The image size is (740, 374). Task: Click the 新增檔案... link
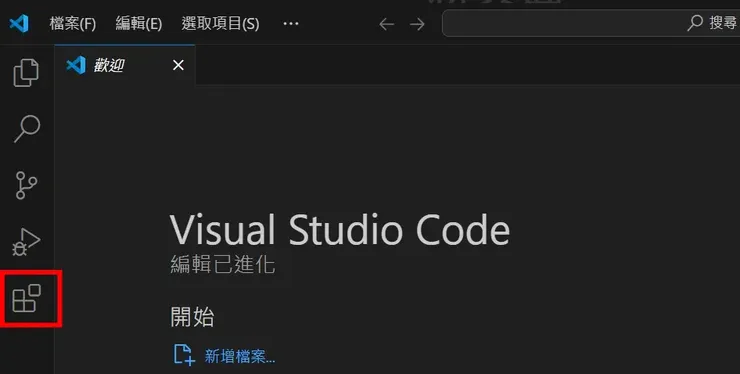coord(240,356)
